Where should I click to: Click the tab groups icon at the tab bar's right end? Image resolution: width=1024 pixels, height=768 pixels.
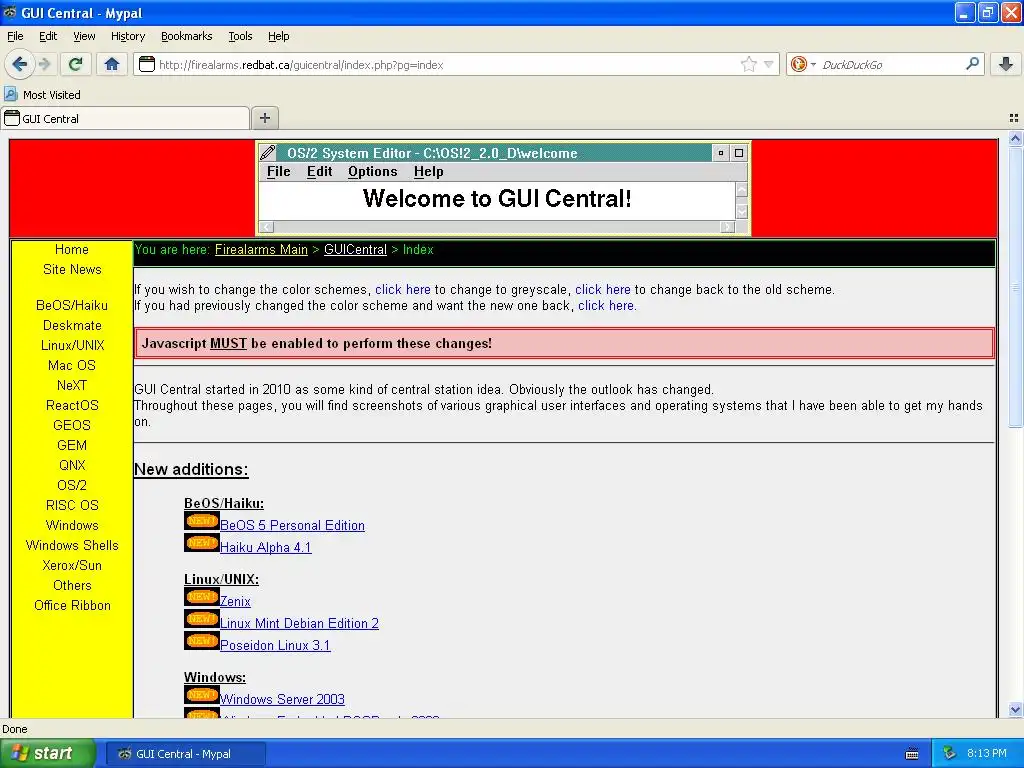[x=1014, y=118]
